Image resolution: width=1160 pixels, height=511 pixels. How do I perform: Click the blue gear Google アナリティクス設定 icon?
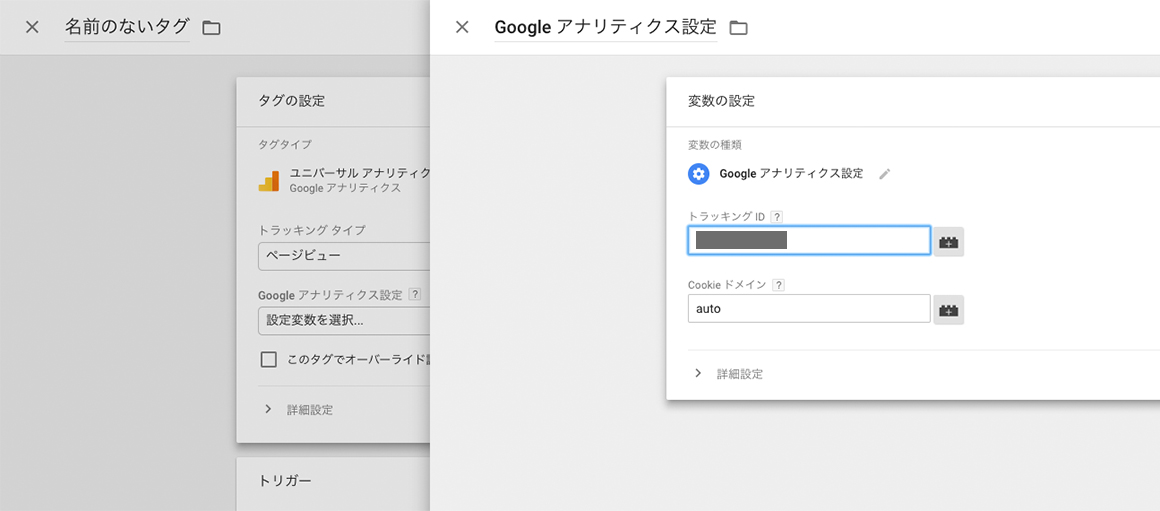click(x=698, y=174)
